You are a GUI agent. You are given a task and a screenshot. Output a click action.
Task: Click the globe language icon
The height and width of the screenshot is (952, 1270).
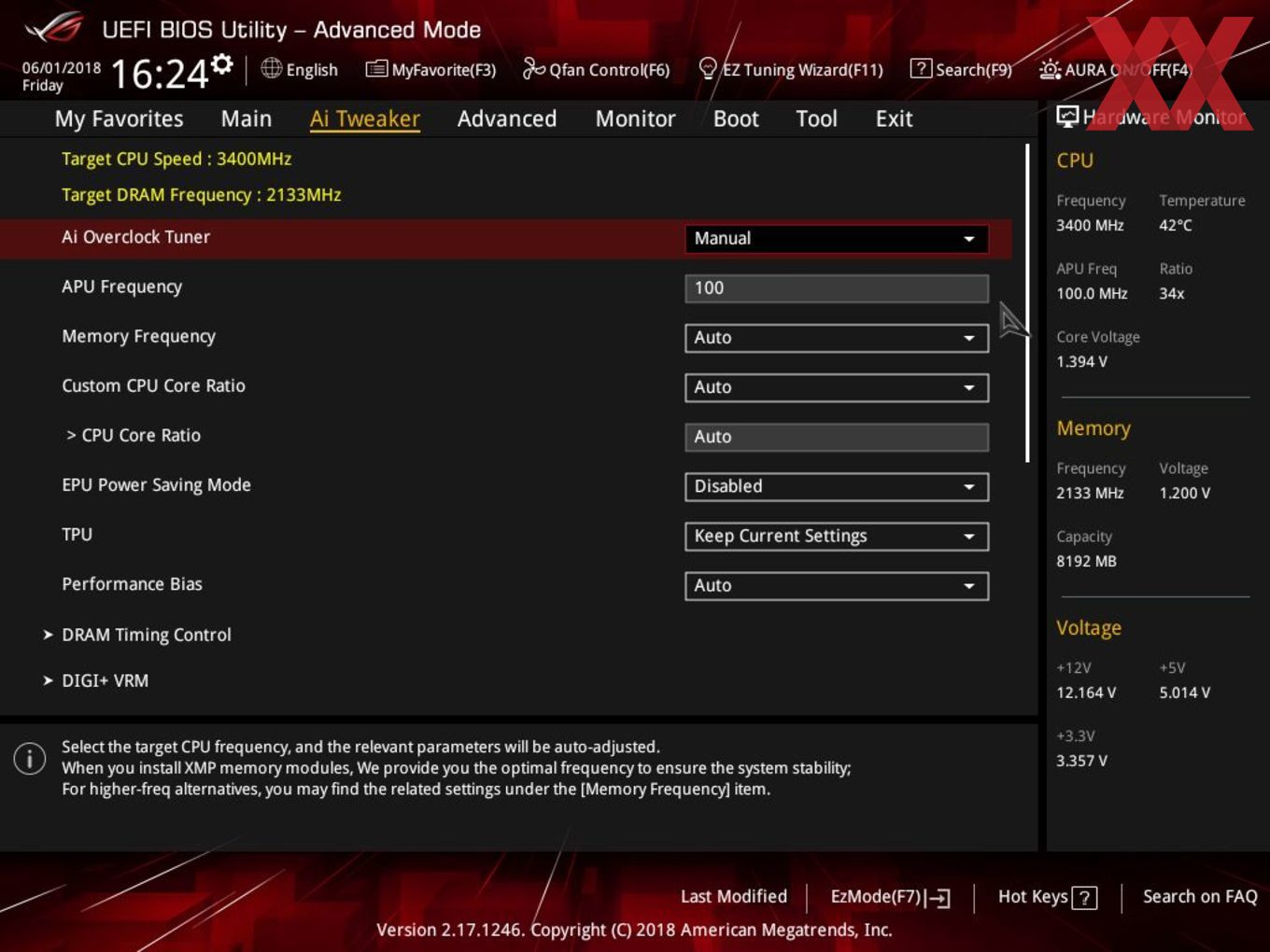(x=271, y=68)
